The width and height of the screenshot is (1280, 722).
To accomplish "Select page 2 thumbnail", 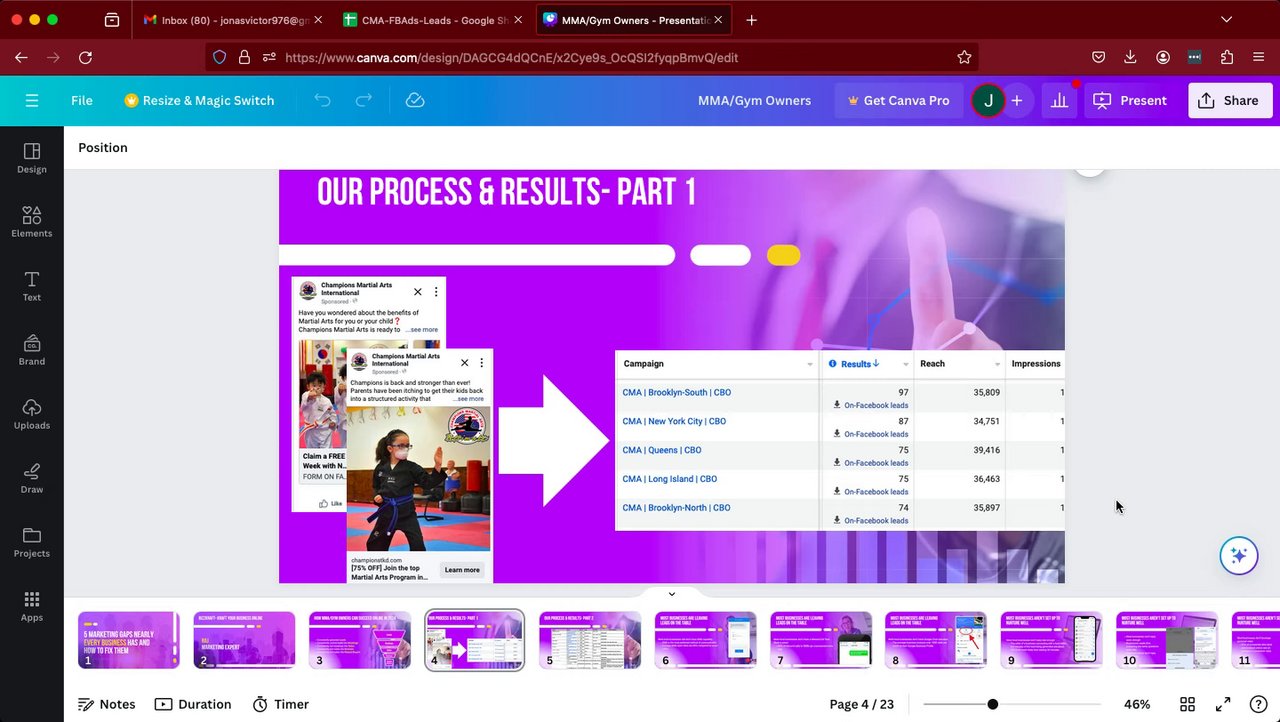I will coord(244,640).
